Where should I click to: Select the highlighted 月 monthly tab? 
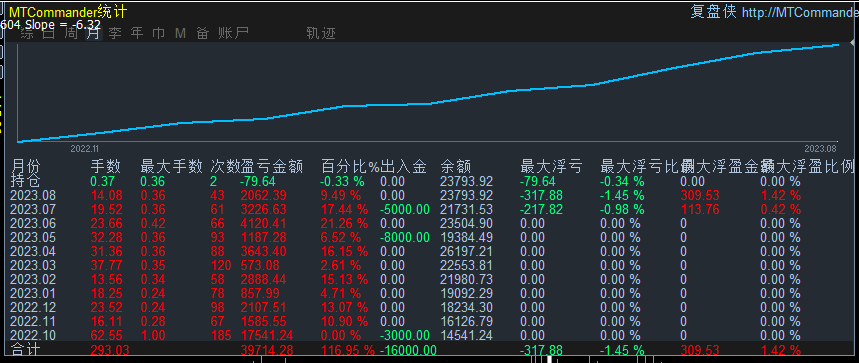(x=93, y=33)
